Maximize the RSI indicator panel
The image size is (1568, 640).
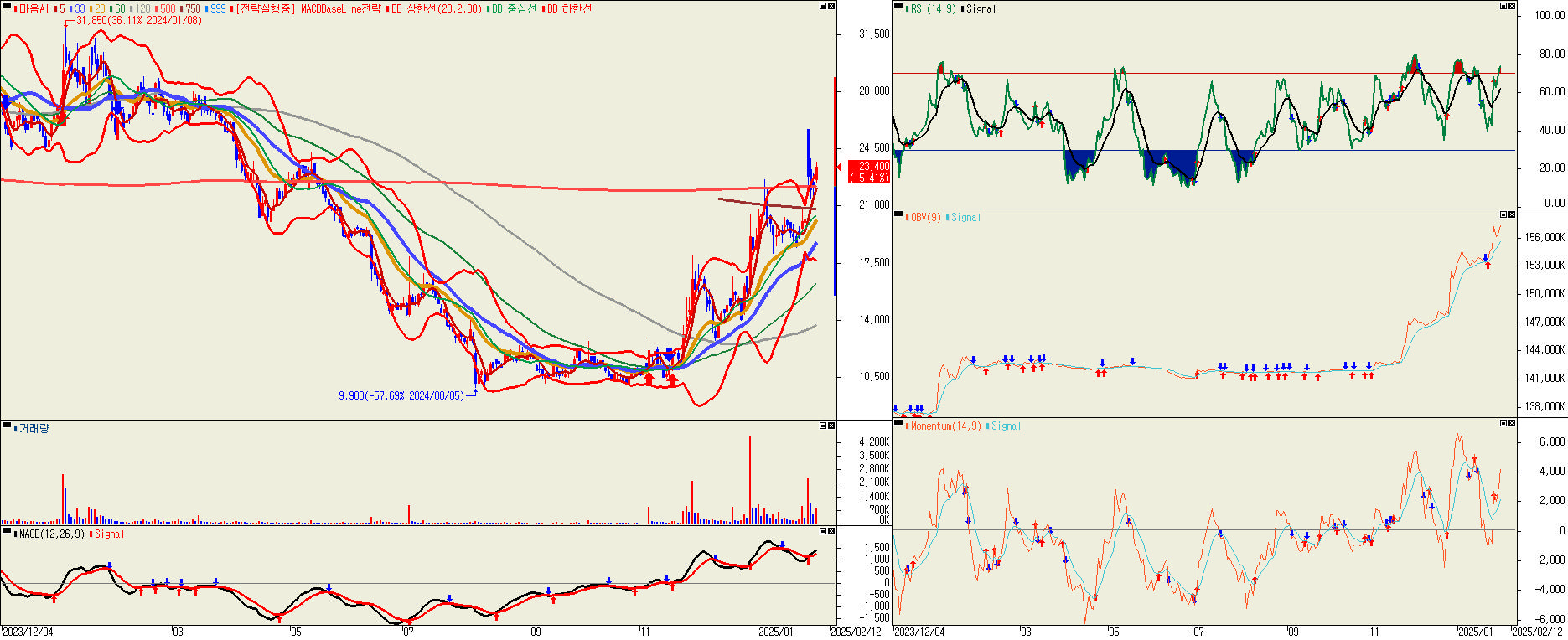[1503, 7]
